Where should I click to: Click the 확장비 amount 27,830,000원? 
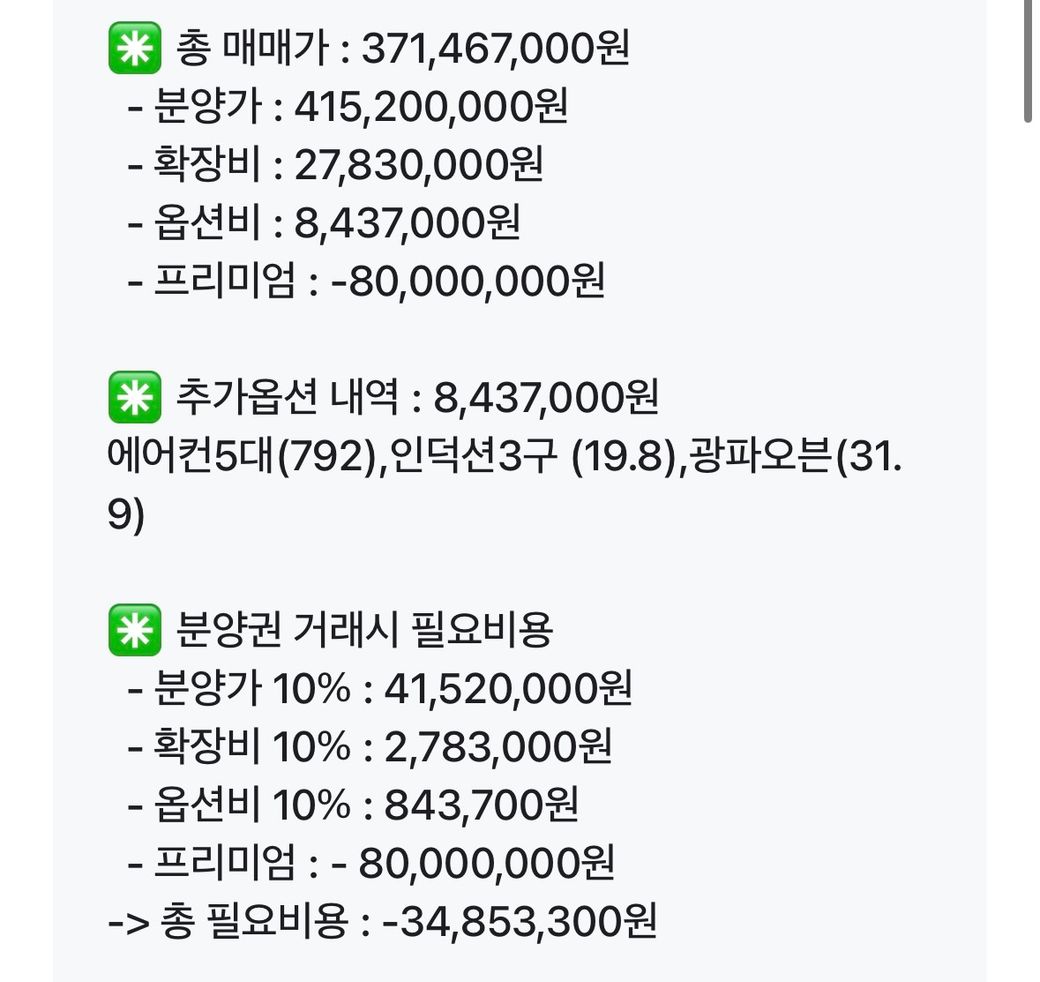(418, 165)
